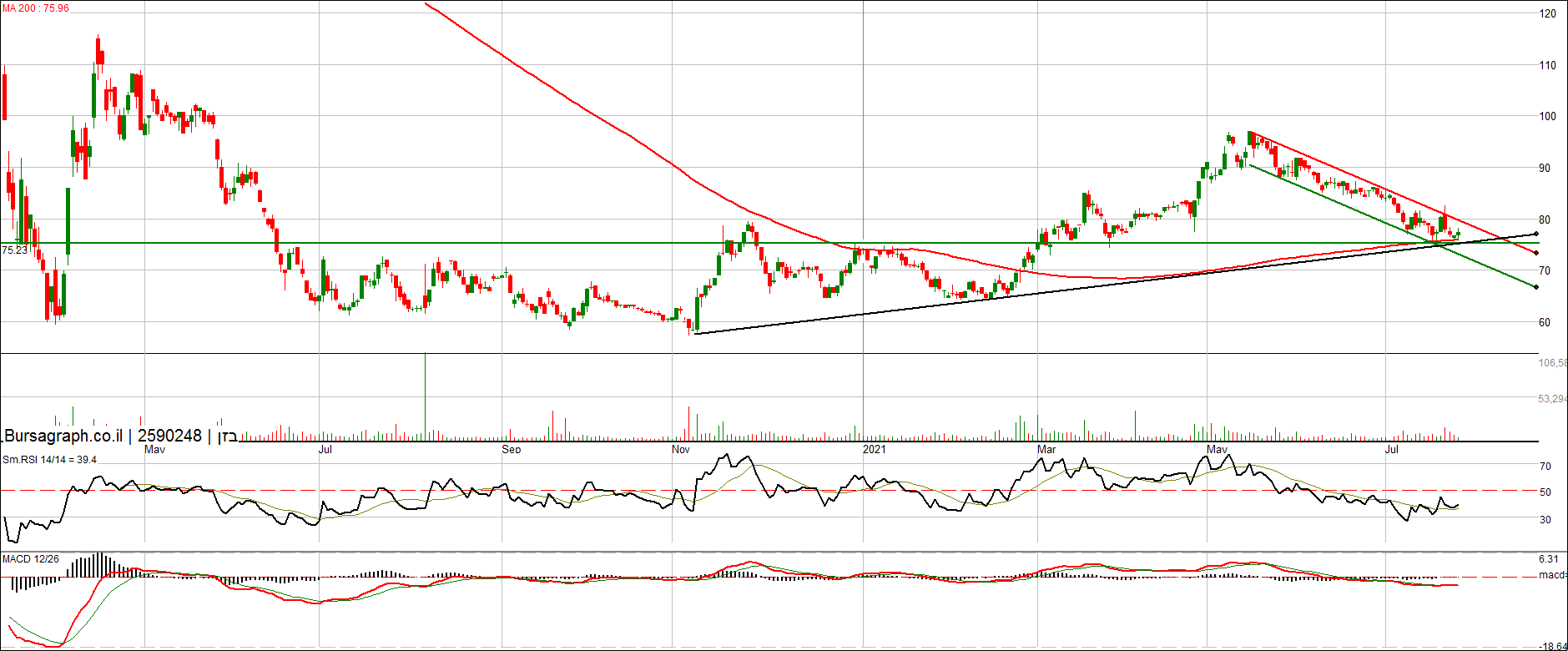Click the Bursagraph.co.il watermark link
Image resolution: width=1568 pixels, height=651 pixels.
(63, 436)
